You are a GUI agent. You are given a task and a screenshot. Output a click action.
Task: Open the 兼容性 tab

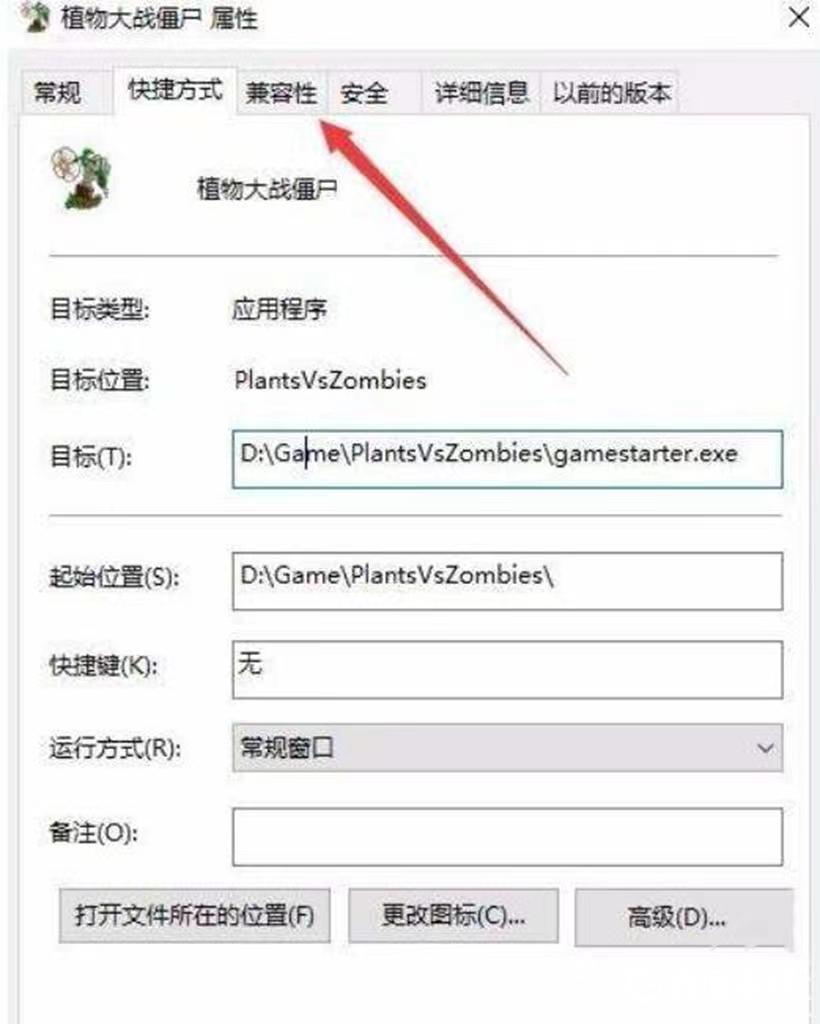pyautogui.click(x=281, y=93)
